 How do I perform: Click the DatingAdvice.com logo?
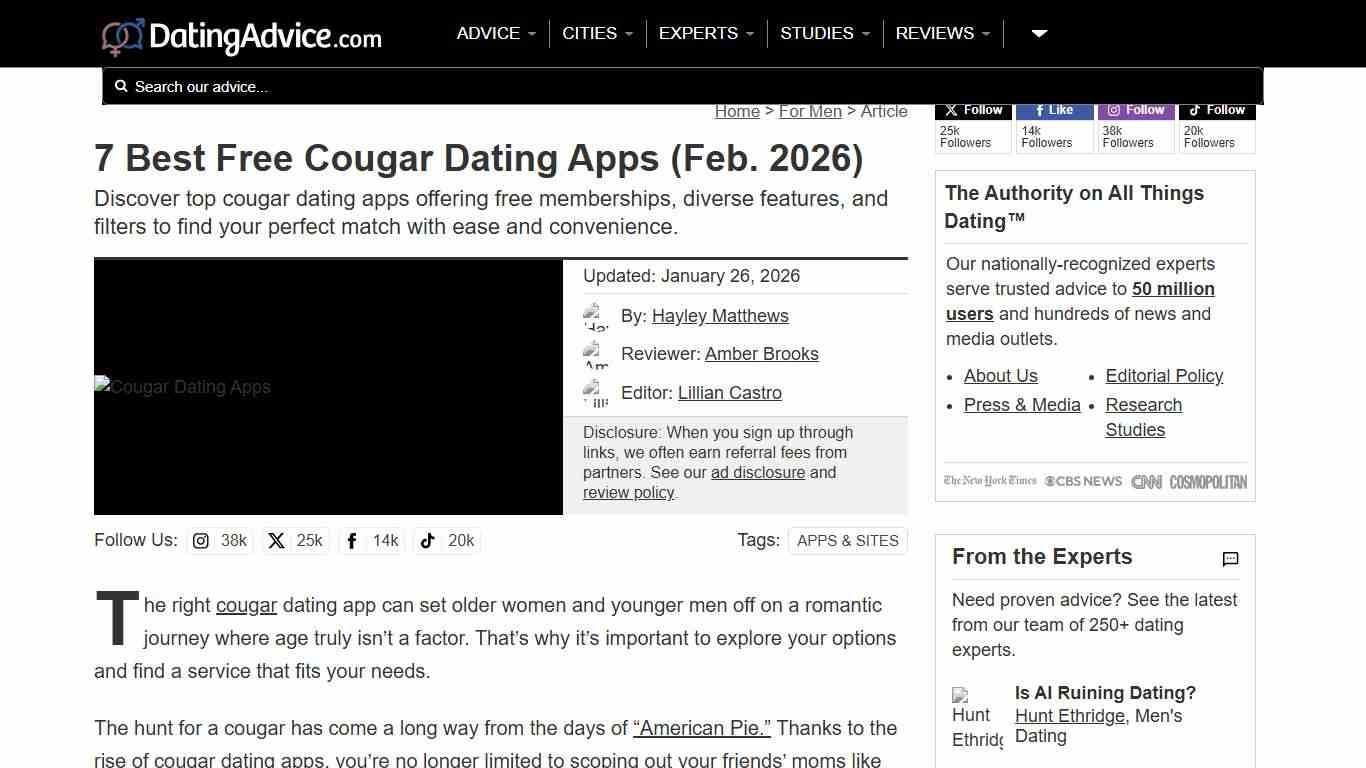coord(240,33)
